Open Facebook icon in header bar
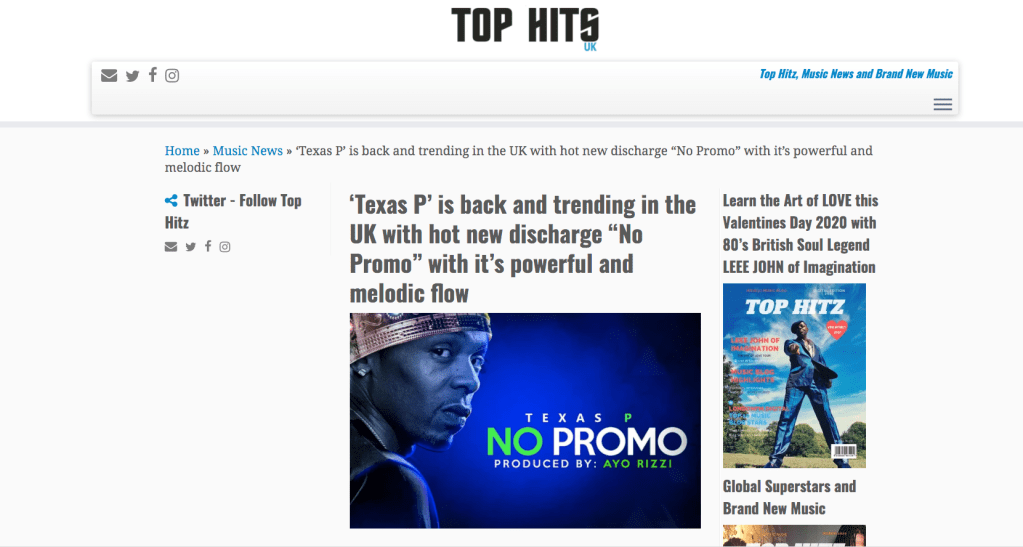The height and width of the screenshot is (547, 1023). click(x=153, y=75)
